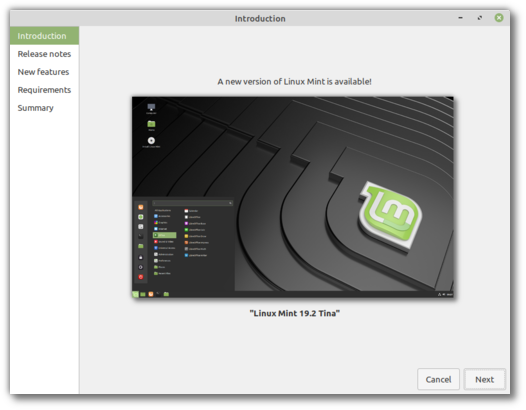Click the green Home folder desktop icon
The image size is (526, 410).
pyautogui.click(x=151, y=124)
